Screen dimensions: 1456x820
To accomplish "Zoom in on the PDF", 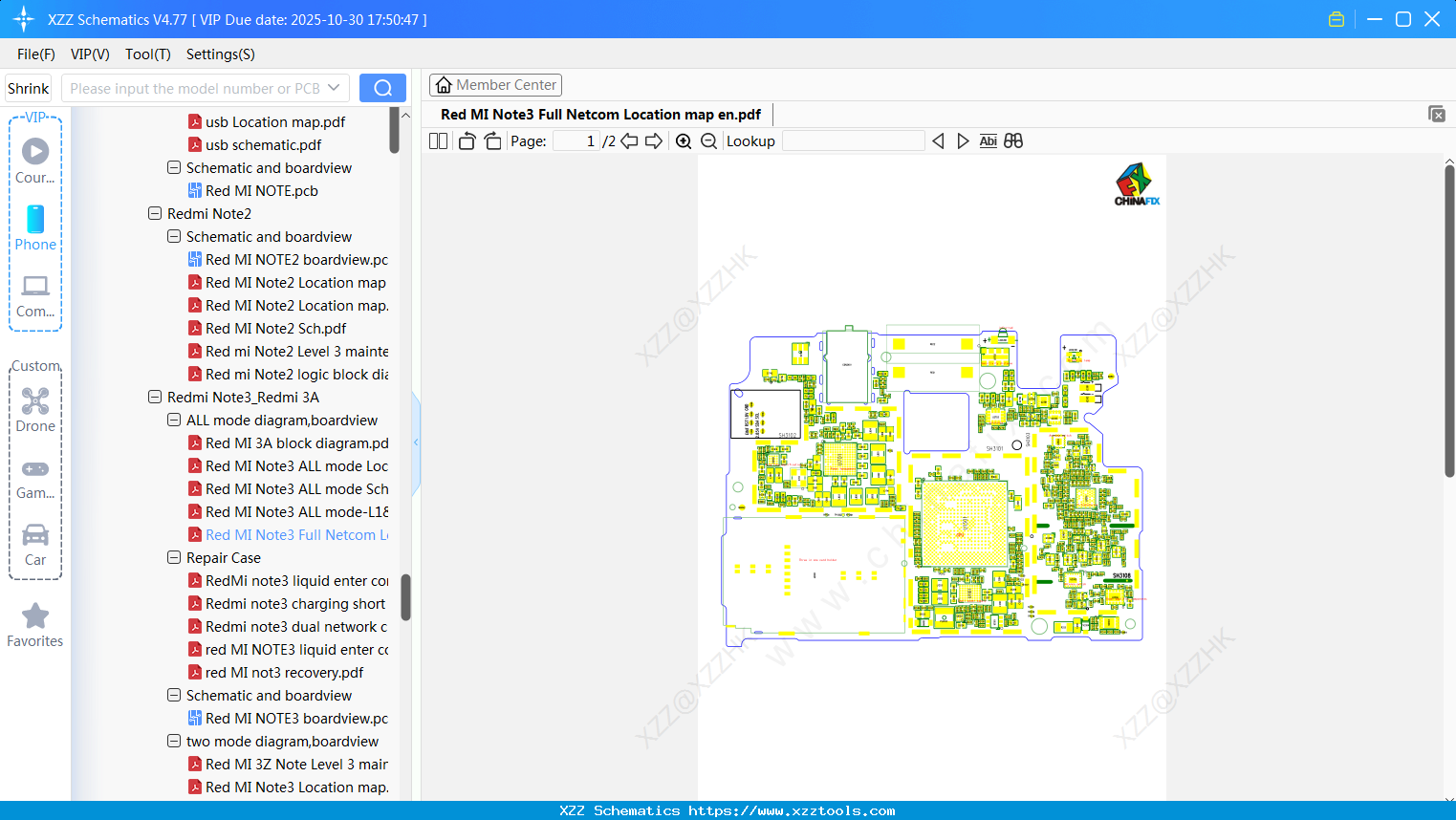I will (684, 141).
